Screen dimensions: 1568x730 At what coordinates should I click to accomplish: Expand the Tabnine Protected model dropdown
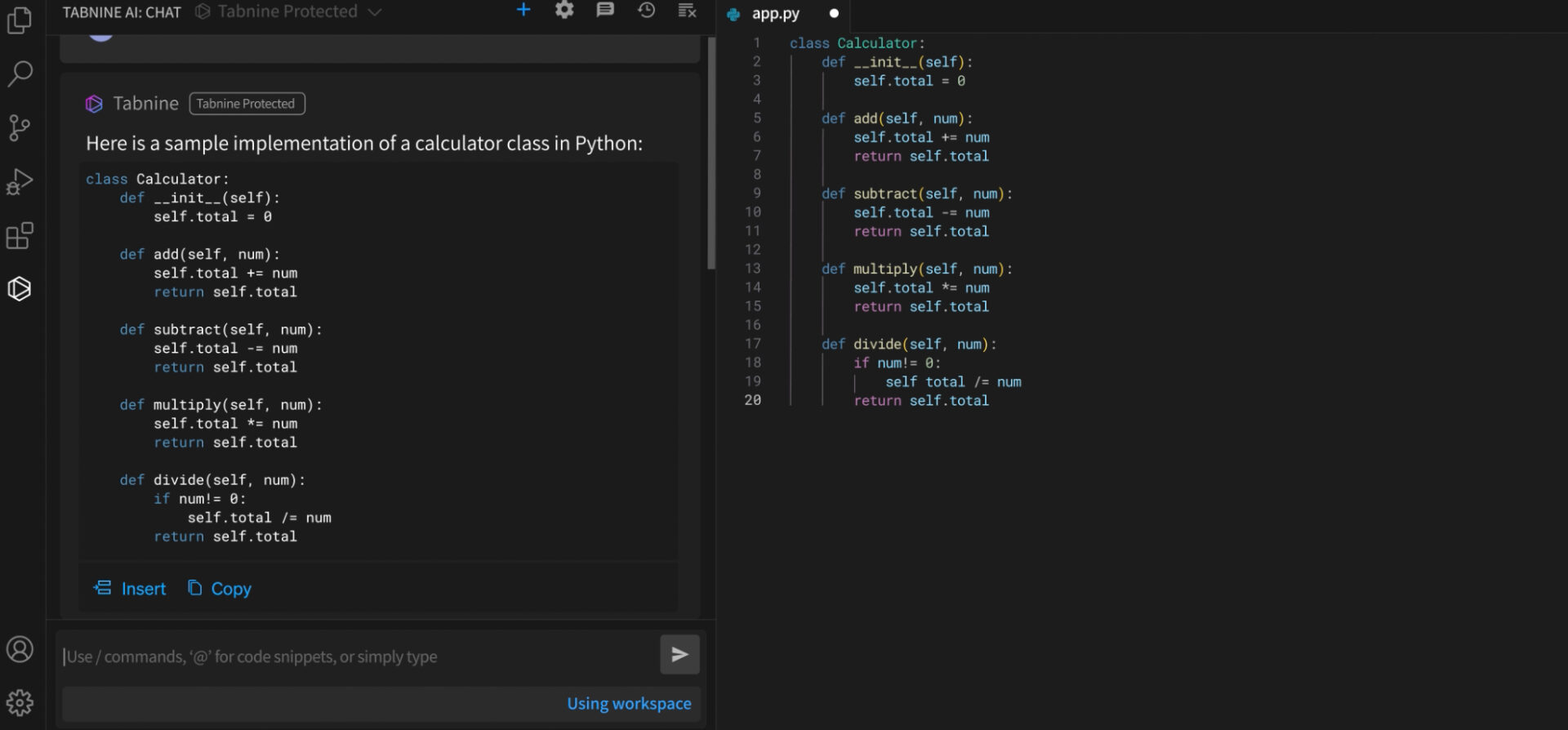click(x=287, y=11)
